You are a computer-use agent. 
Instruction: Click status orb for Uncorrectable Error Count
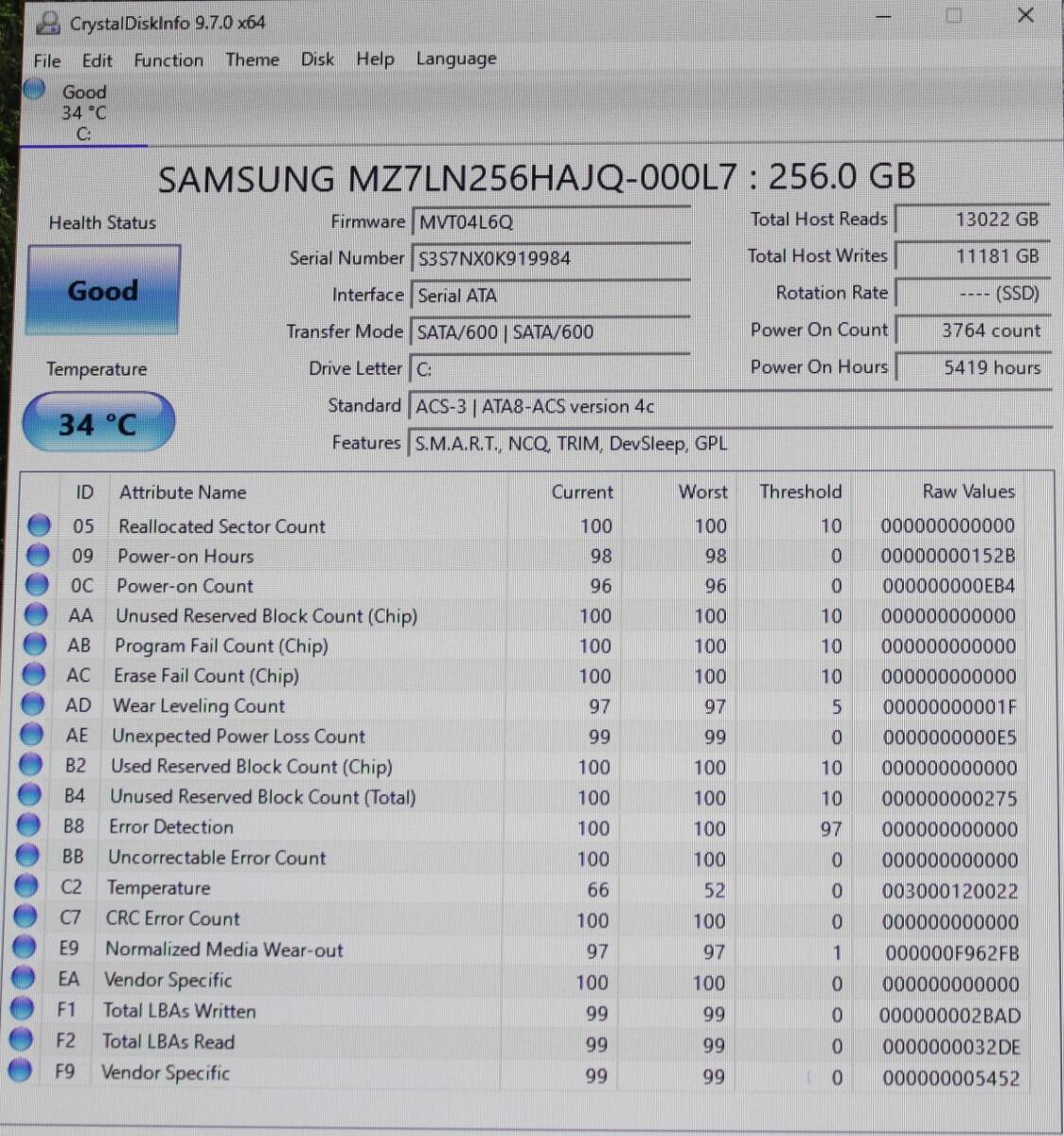point(28,856)
